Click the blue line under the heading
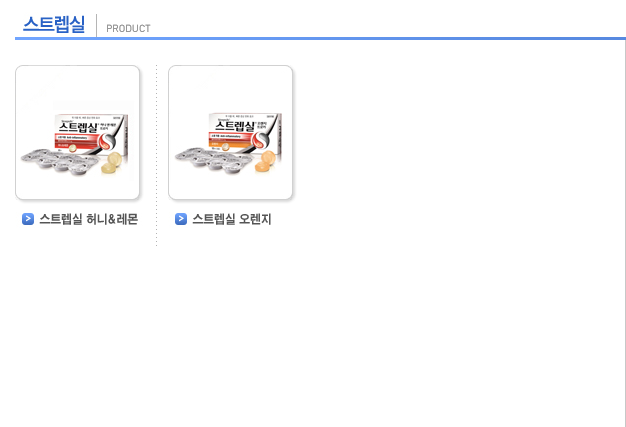 pyautogui.click(x=320, y=39)
